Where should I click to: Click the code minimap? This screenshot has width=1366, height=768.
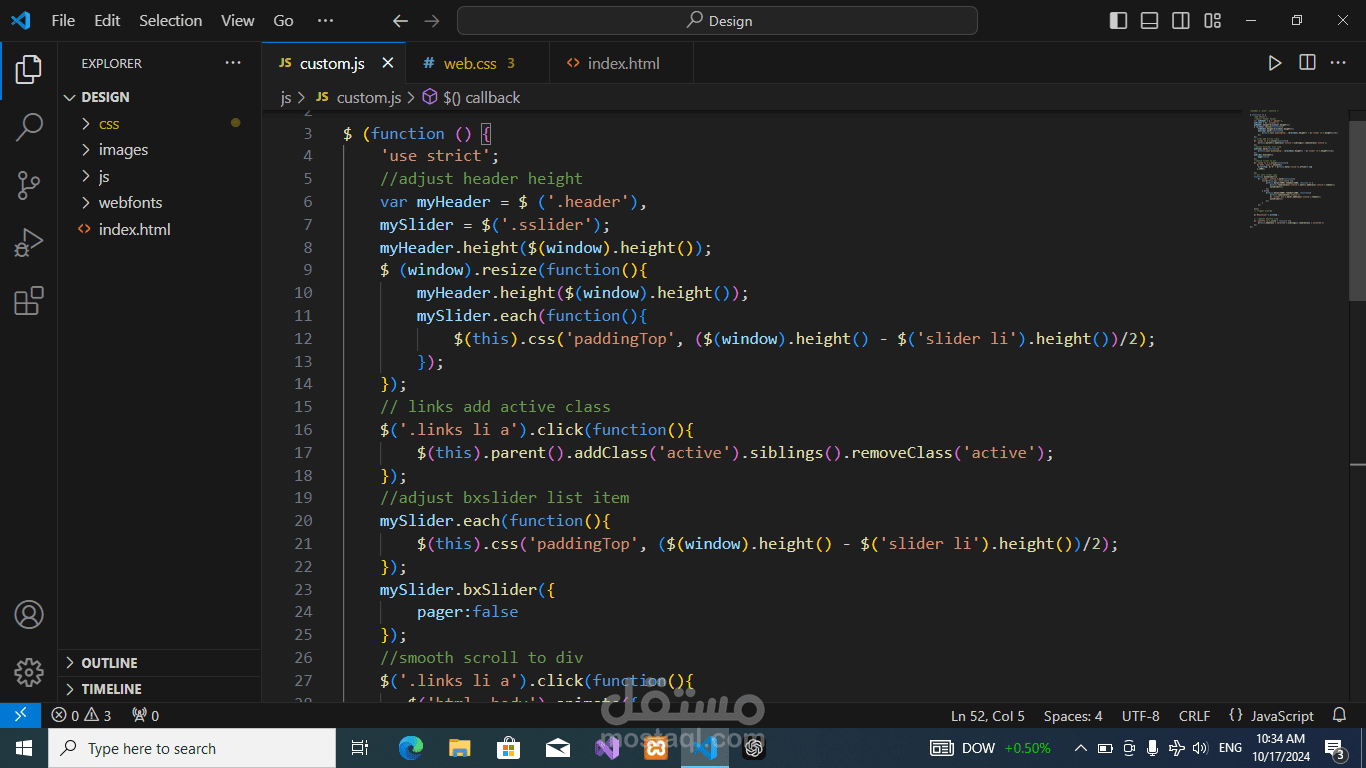coord(1297,168)
